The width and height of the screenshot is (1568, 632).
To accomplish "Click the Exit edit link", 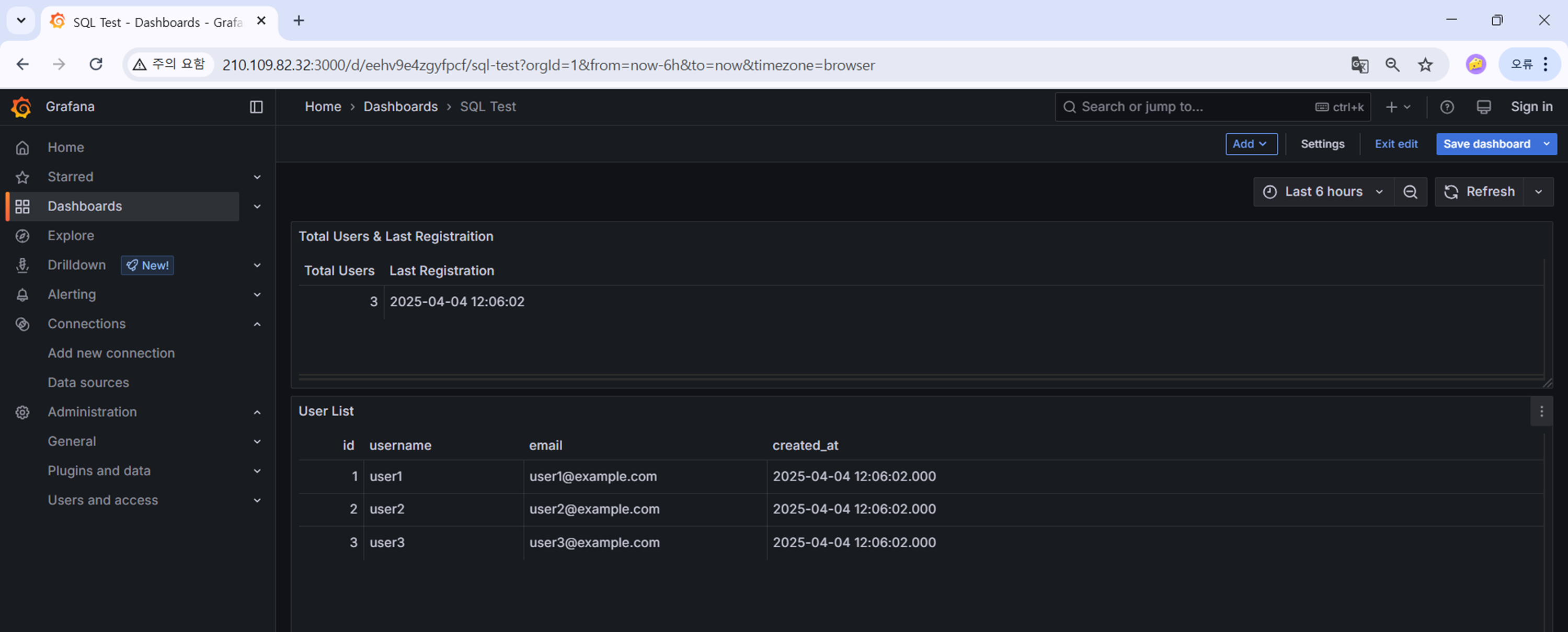I will coord(1396,144).
